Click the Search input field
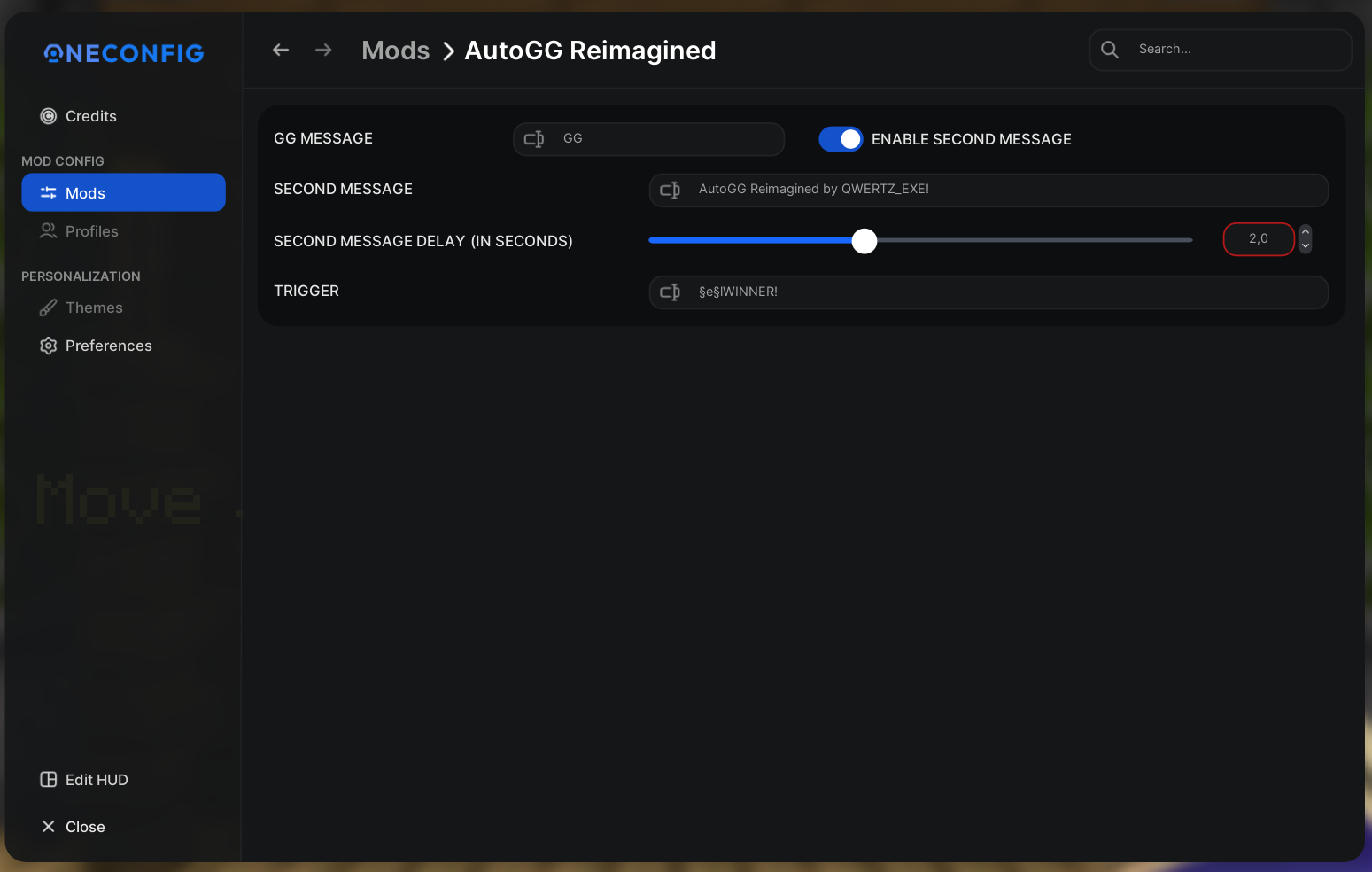The image size is (1372, 872). pos(1236,50)
